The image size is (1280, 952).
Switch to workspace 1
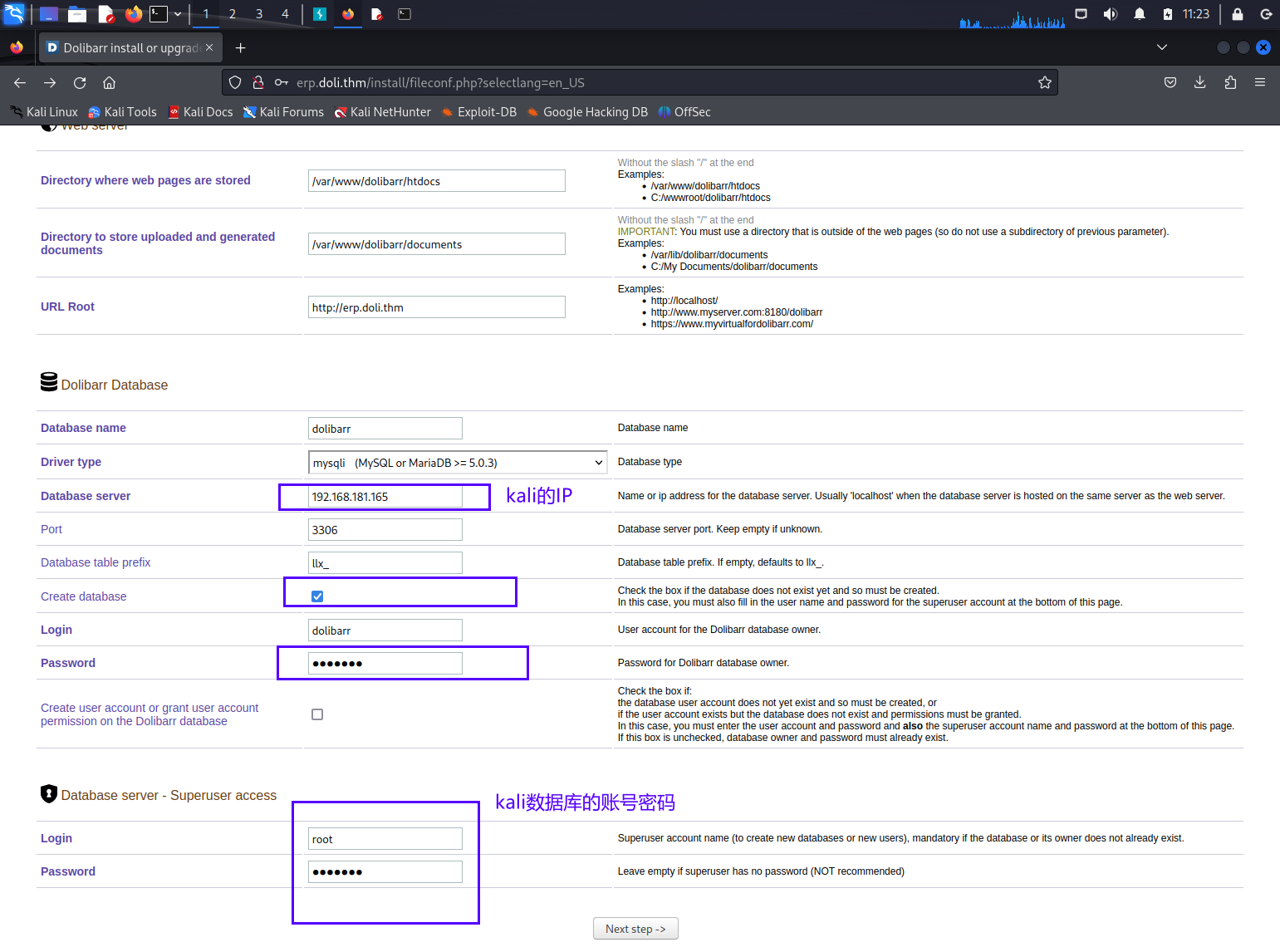click(x=206, y=14)
